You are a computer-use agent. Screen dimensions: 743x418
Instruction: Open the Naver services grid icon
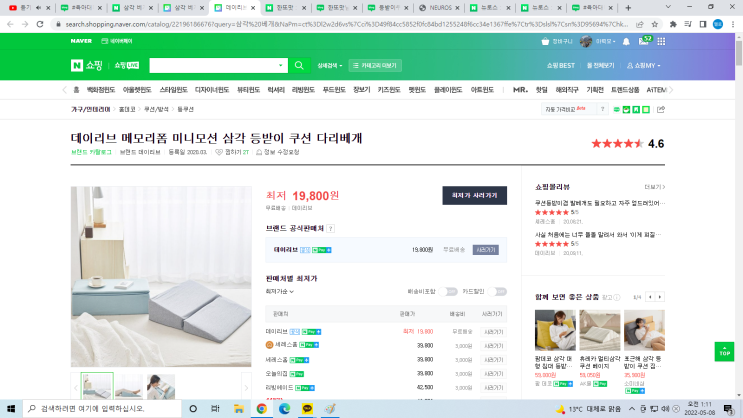pyautogui.click(x=661, y=42)
